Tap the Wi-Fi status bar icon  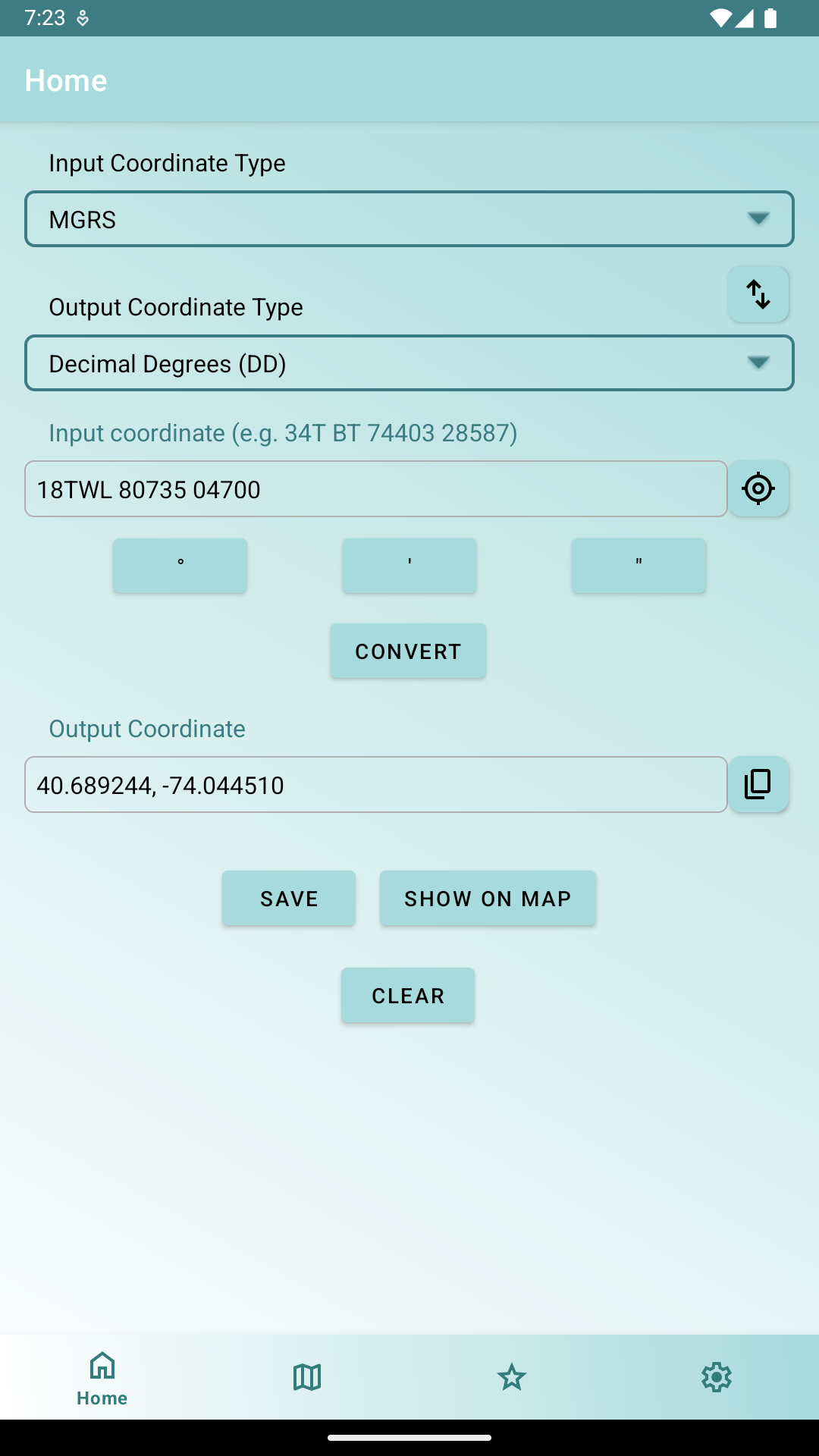pos(719,18)
